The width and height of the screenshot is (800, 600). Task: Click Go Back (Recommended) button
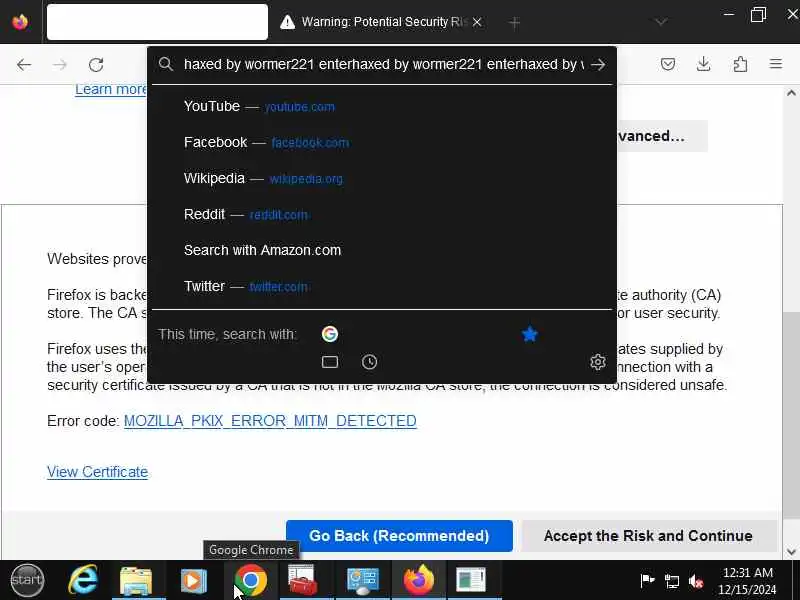399,536
